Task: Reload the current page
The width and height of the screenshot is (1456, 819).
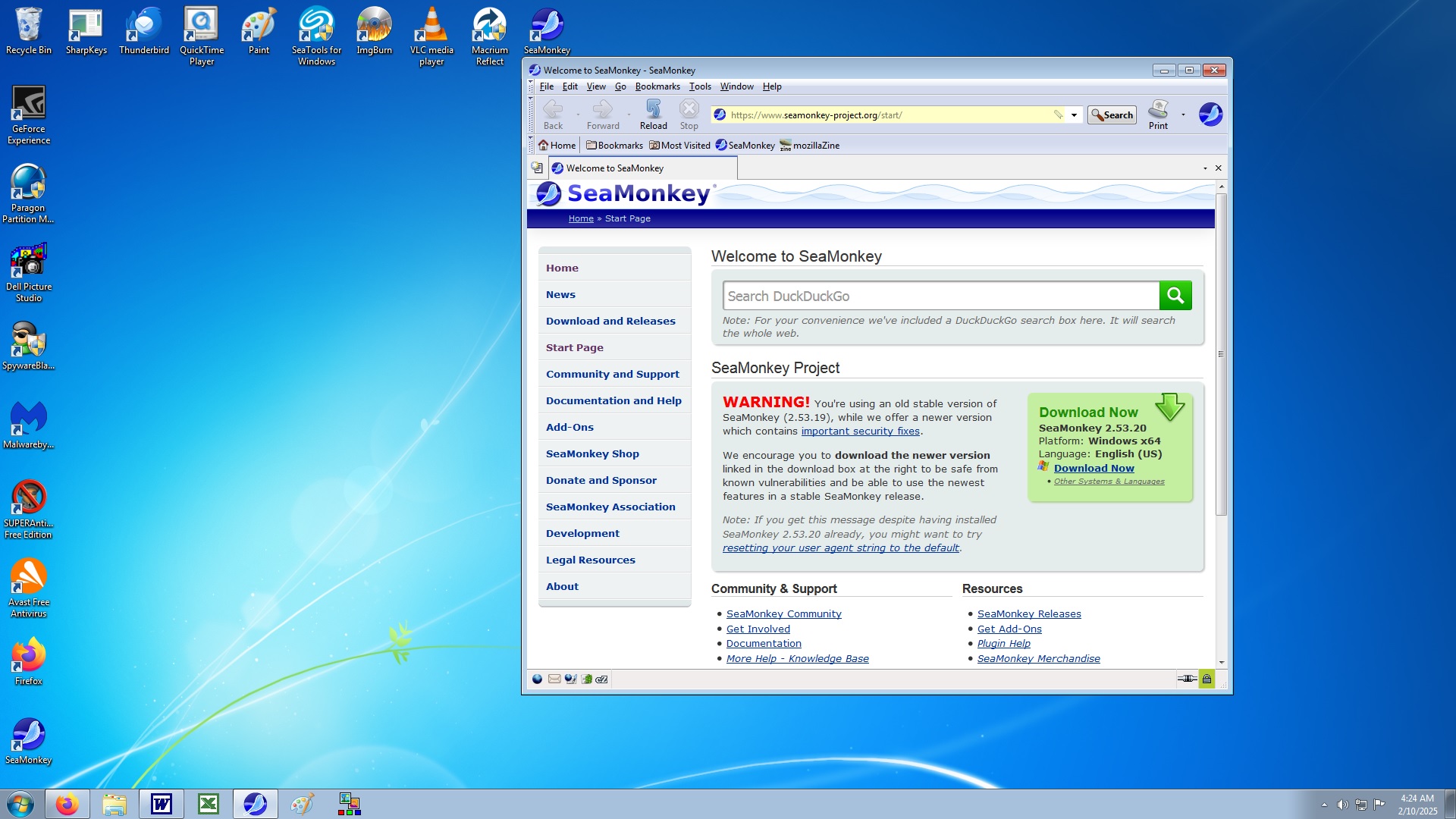Action: click(653, 115)
